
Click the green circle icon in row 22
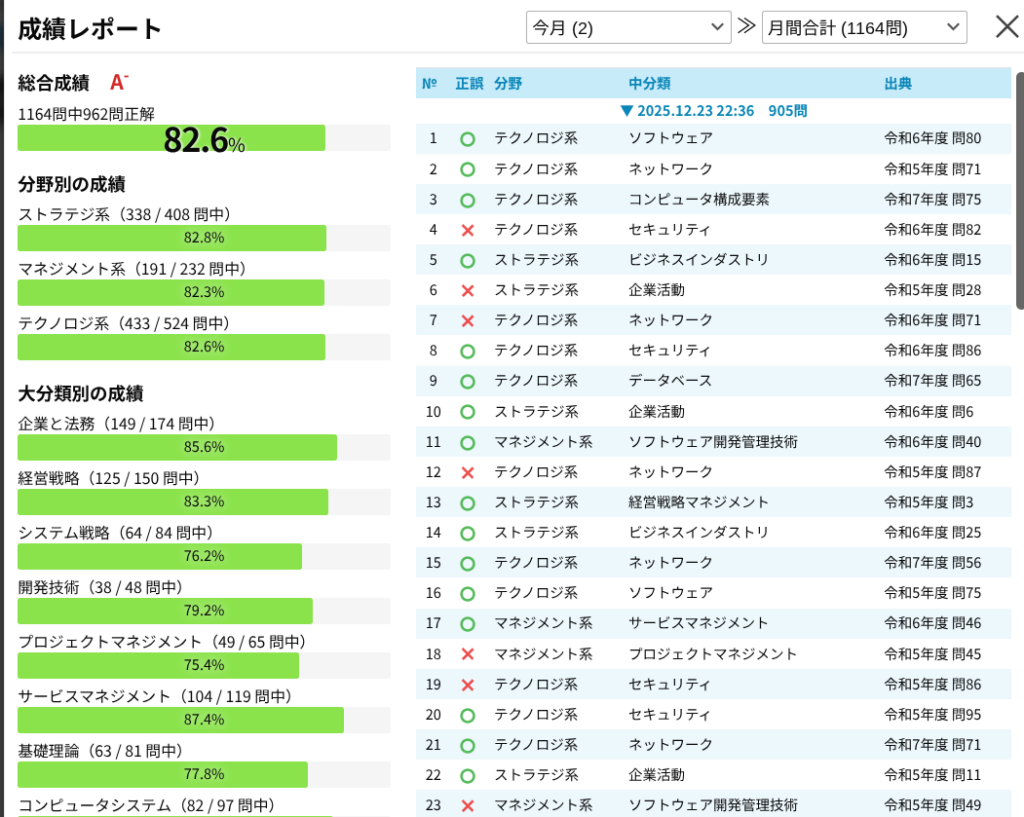click(x=467, y=775)
